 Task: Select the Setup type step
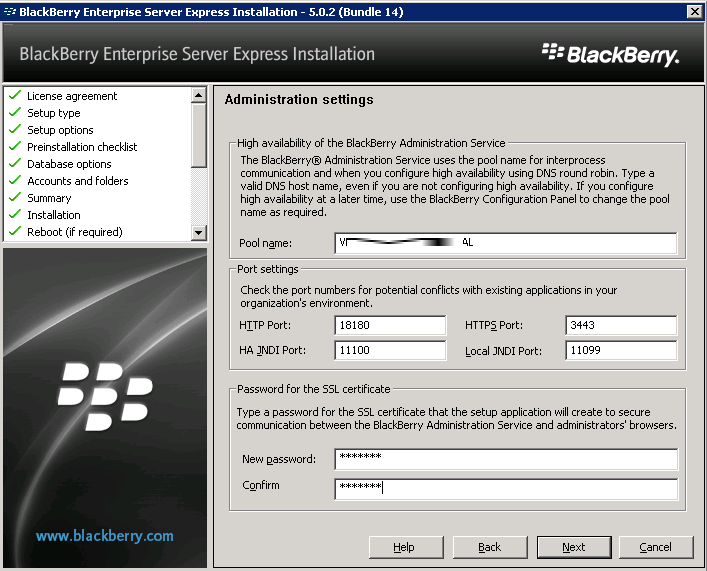54,113
